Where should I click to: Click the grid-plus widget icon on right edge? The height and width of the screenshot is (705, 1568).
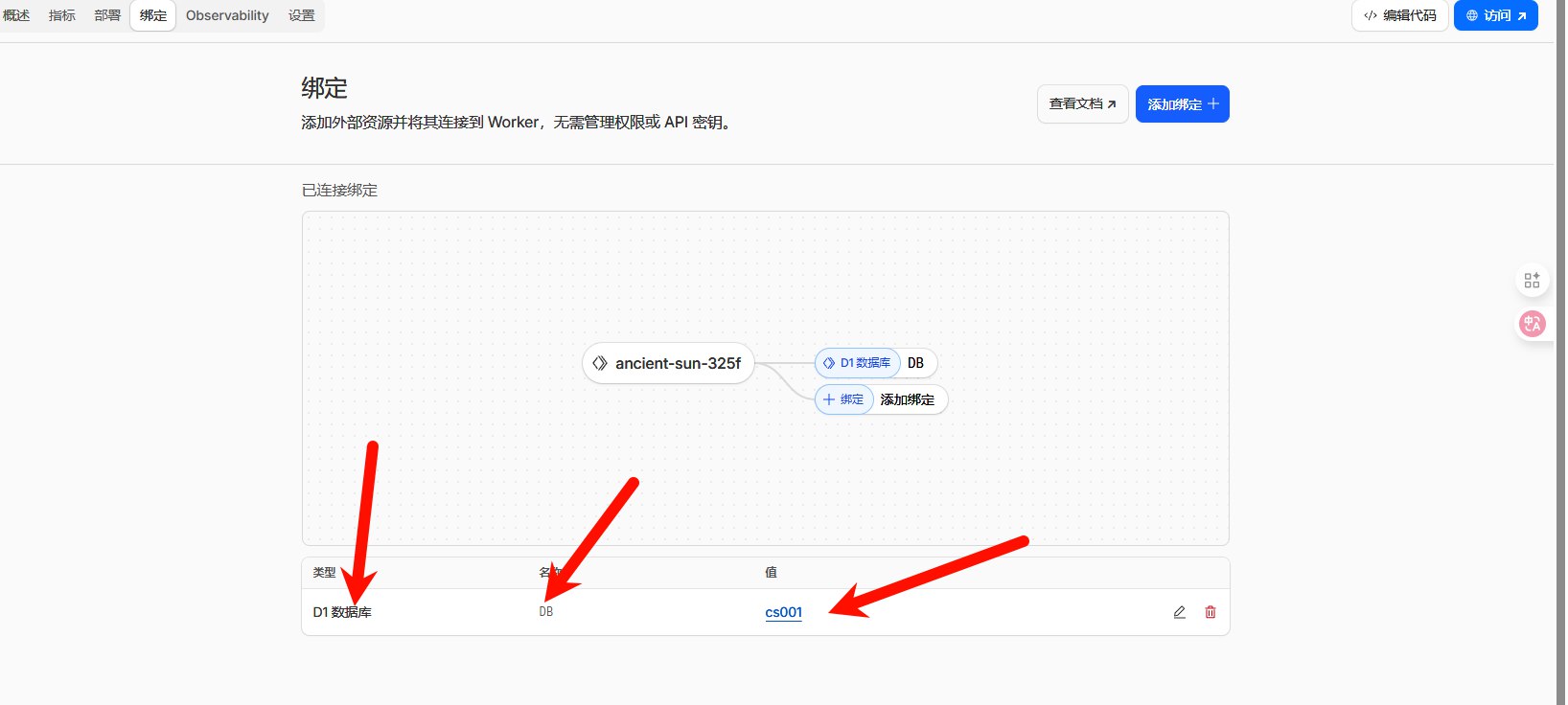(x=1532, y=281)
